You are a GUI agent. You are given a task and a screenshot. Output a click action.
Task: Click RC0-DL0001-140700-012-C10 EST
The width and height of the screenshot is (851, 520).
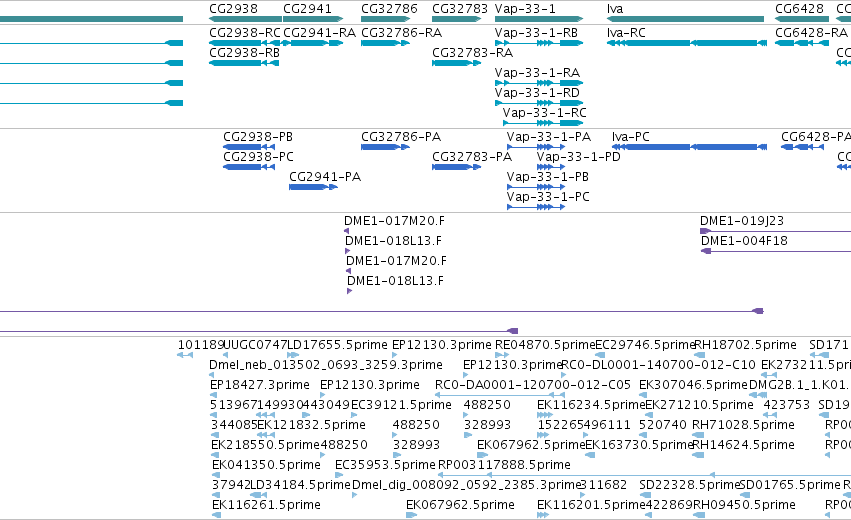(x=658, y=365)
